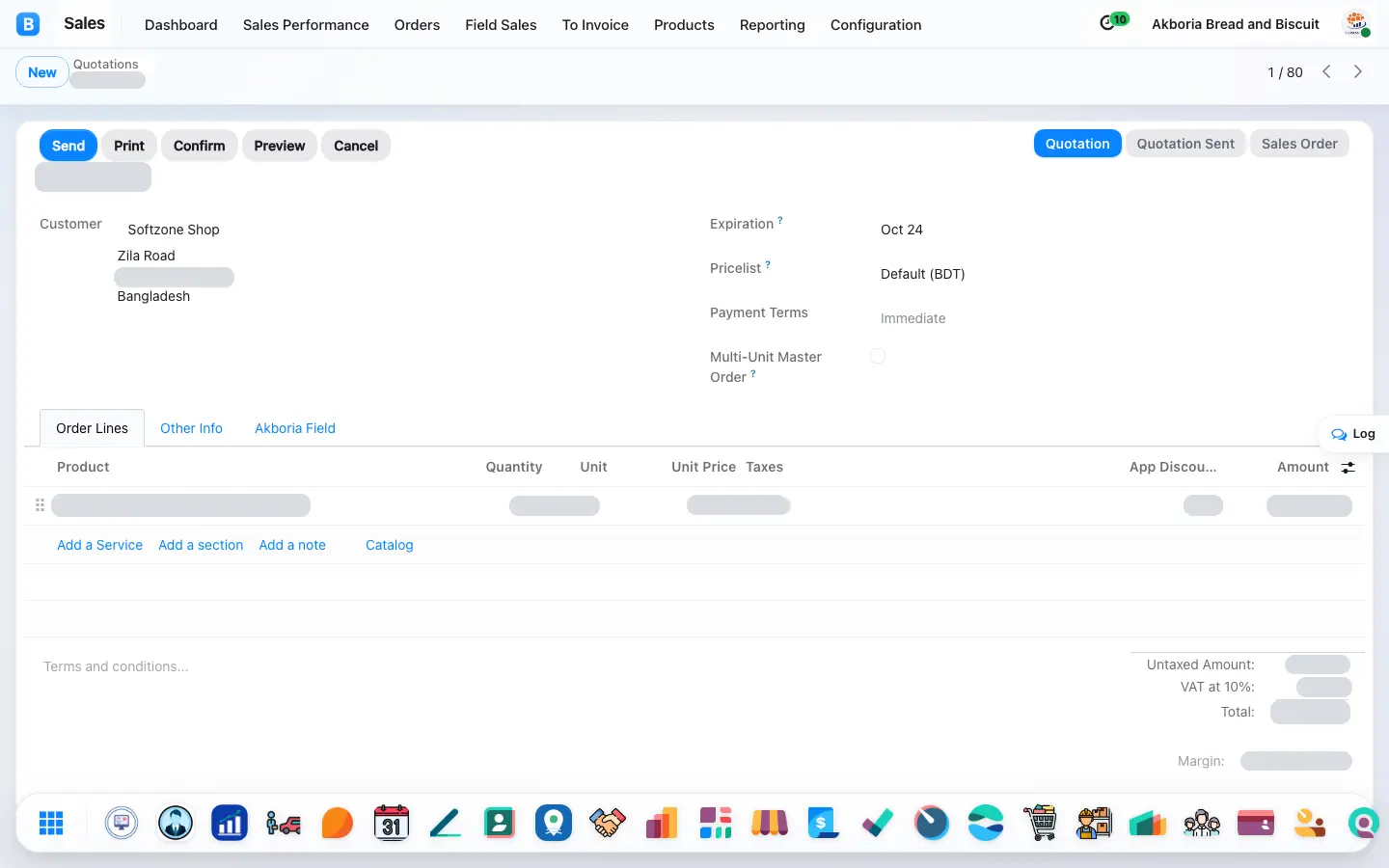
Task: Click the Add a Service link
Action: [99, 545]
